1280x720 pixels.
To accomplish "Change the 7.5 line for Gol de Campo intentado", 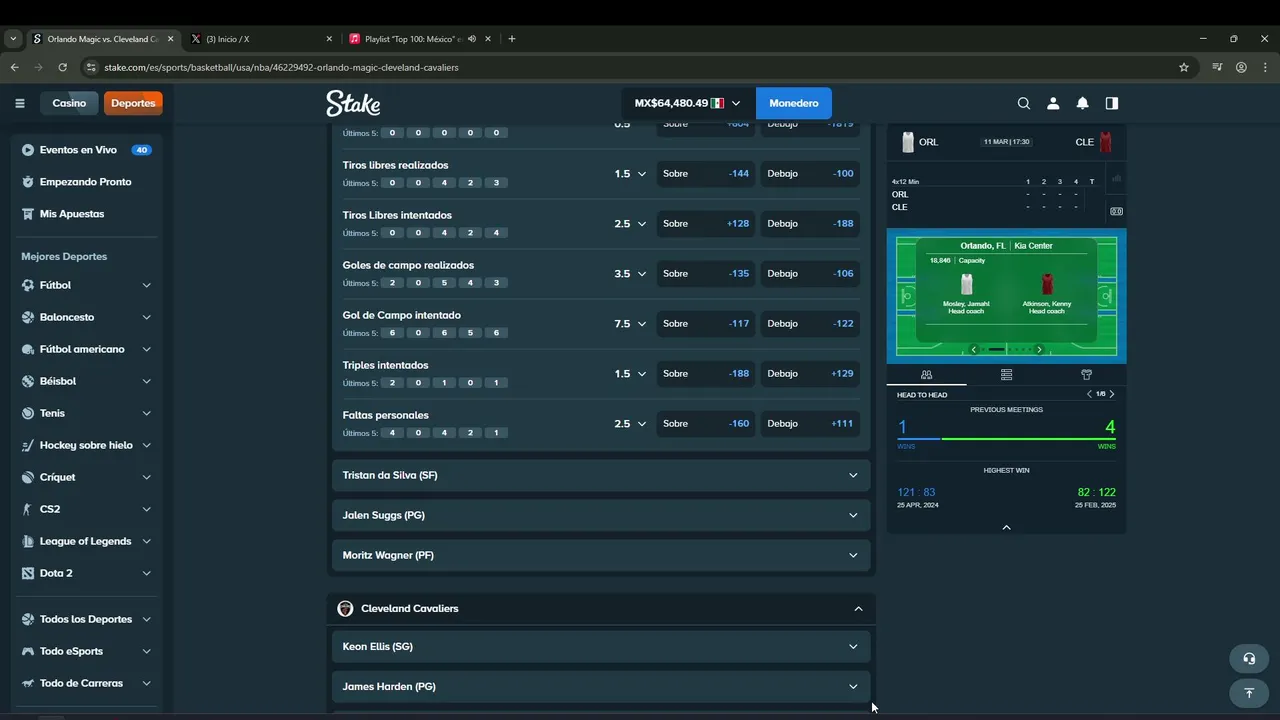I will (630, 324).
